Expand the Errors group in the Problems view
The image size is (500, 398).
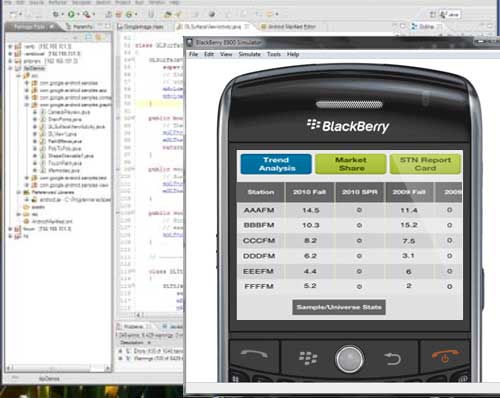(x=121, y=351)
